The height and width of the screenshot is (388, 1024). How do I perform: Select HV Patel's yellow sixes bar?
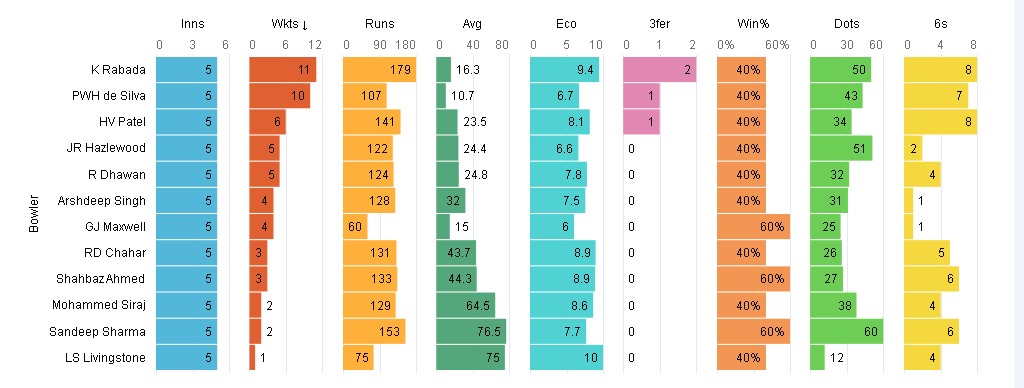tap(940, 122)
